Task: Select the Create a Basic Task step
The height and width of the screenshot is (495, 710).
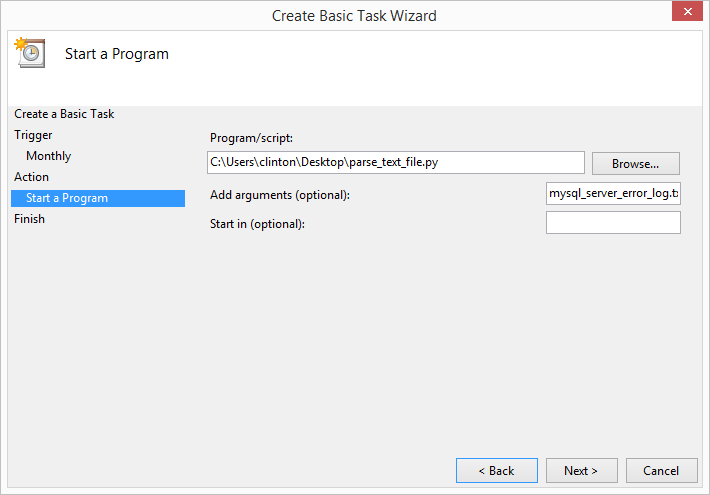Action: point(64,114)
